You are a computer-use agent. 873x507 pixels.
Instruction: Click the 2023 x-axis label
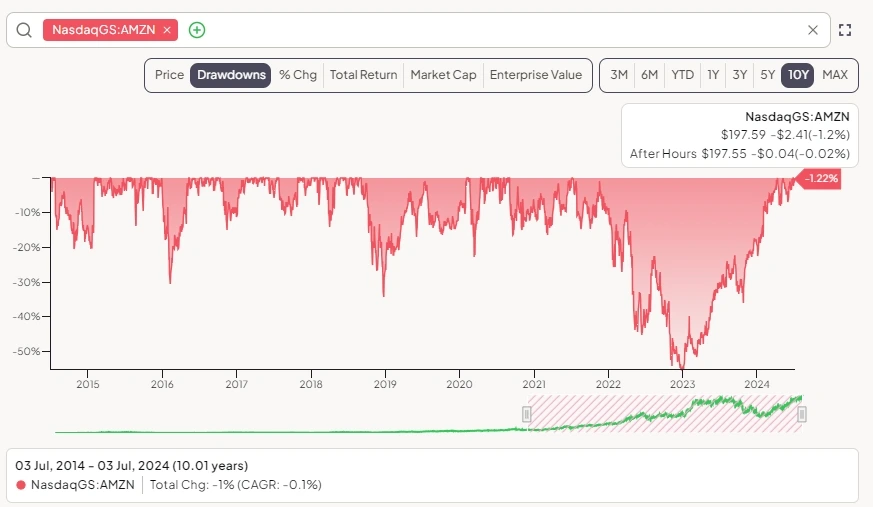pos(683,384)
